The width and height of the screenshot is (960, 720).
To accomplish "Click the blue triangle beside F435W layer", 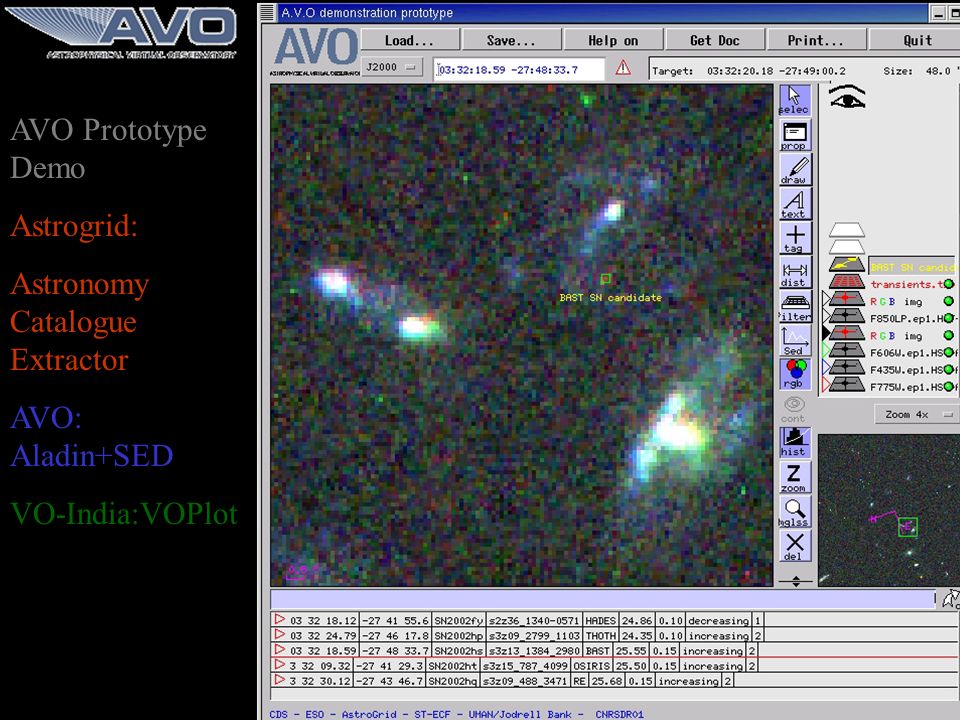I will (x=826, y=367).
